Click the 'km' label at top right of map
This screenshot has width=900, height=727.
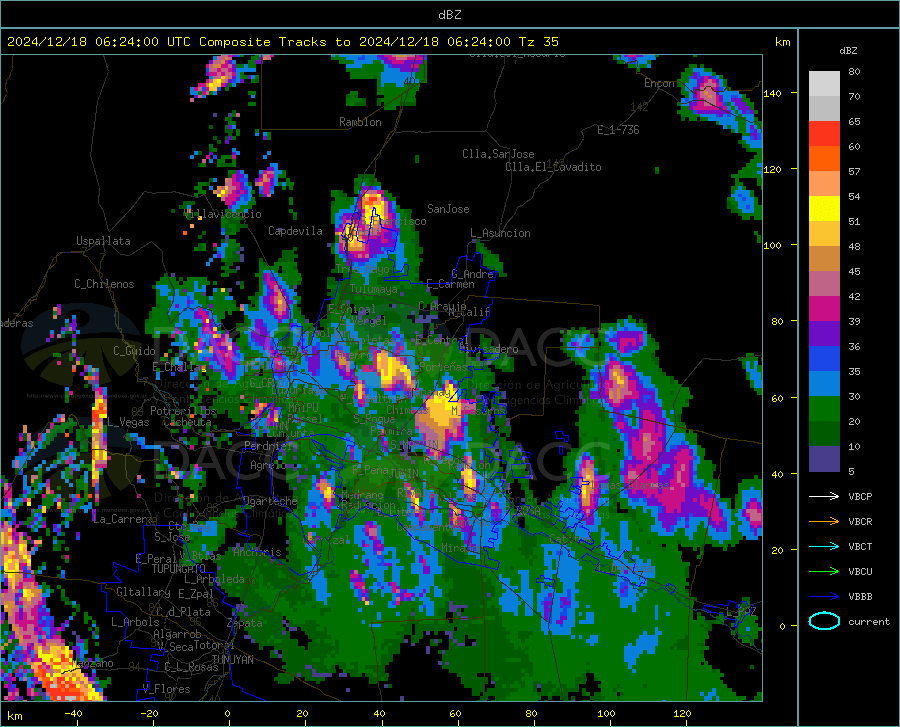pos(782,42)
